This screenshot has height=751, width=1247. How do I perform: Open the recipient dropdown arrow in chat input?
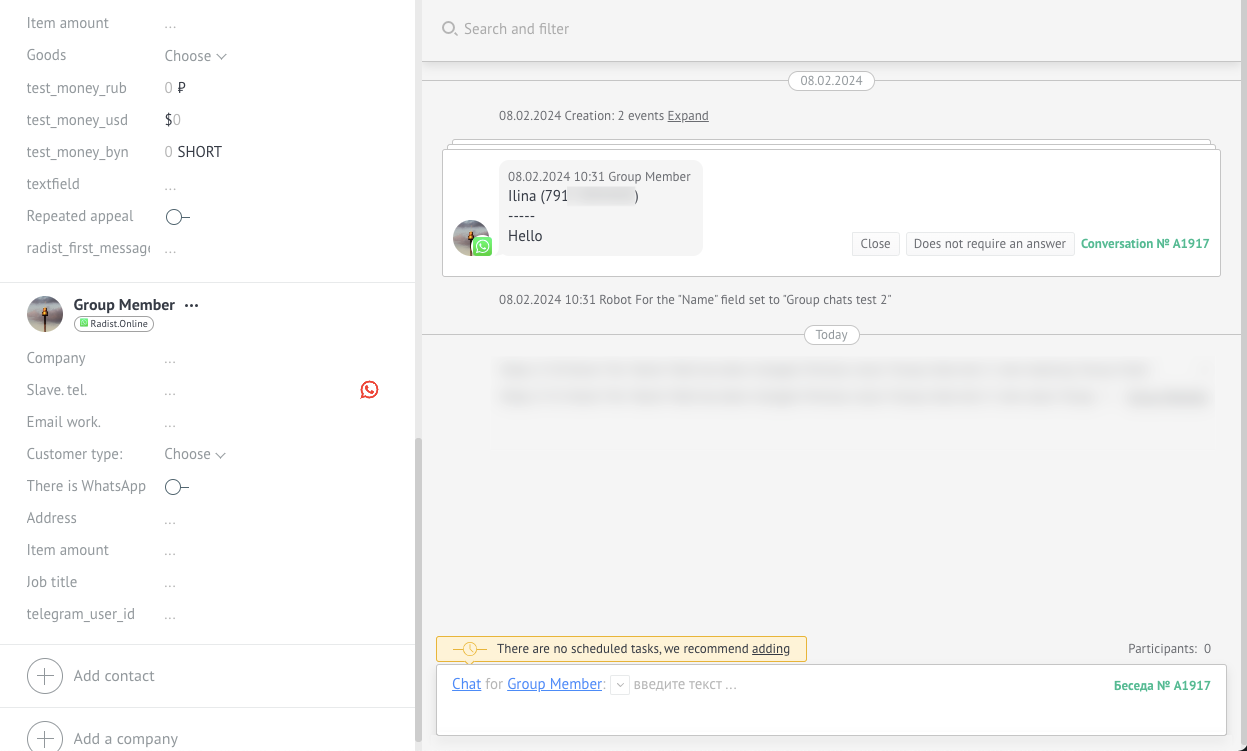pyautogui.click(x=620, y=685)
